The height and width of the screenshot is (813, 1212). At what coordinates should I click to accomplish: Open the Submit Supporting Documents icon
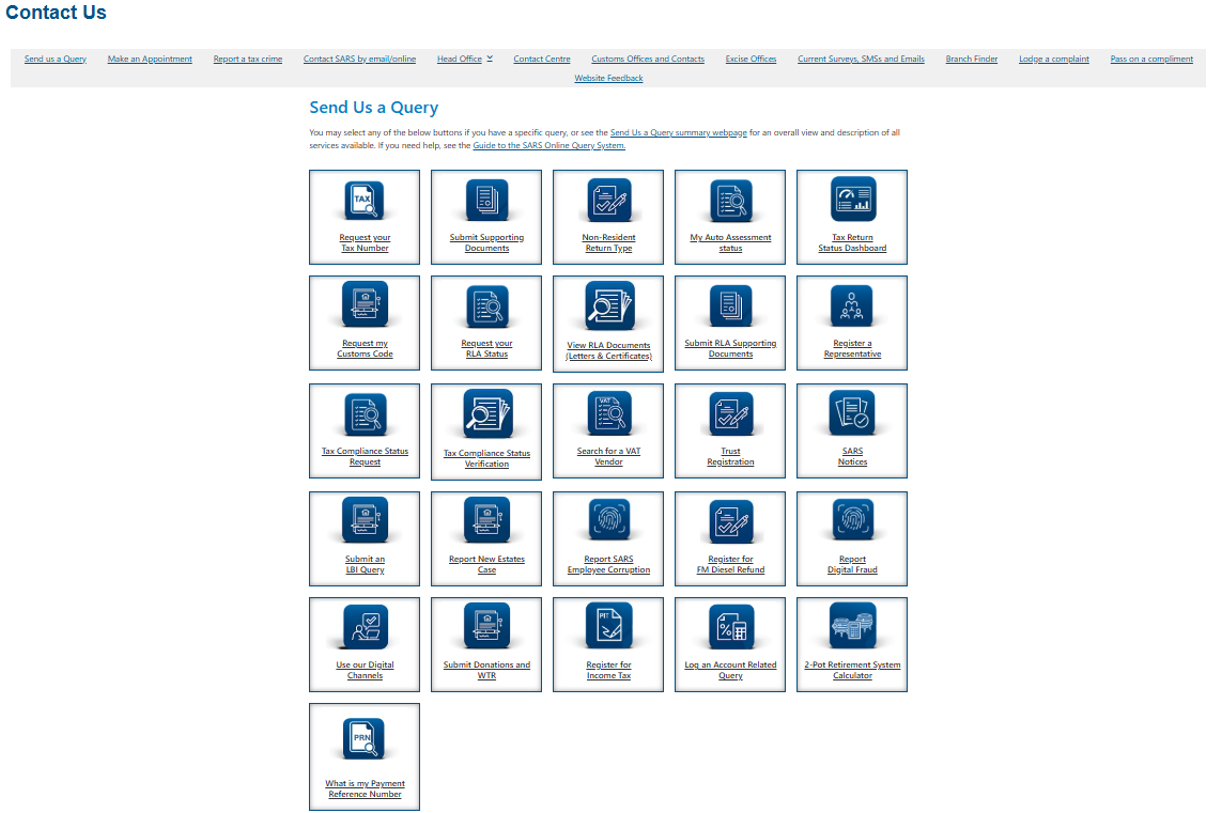point(487,200)
